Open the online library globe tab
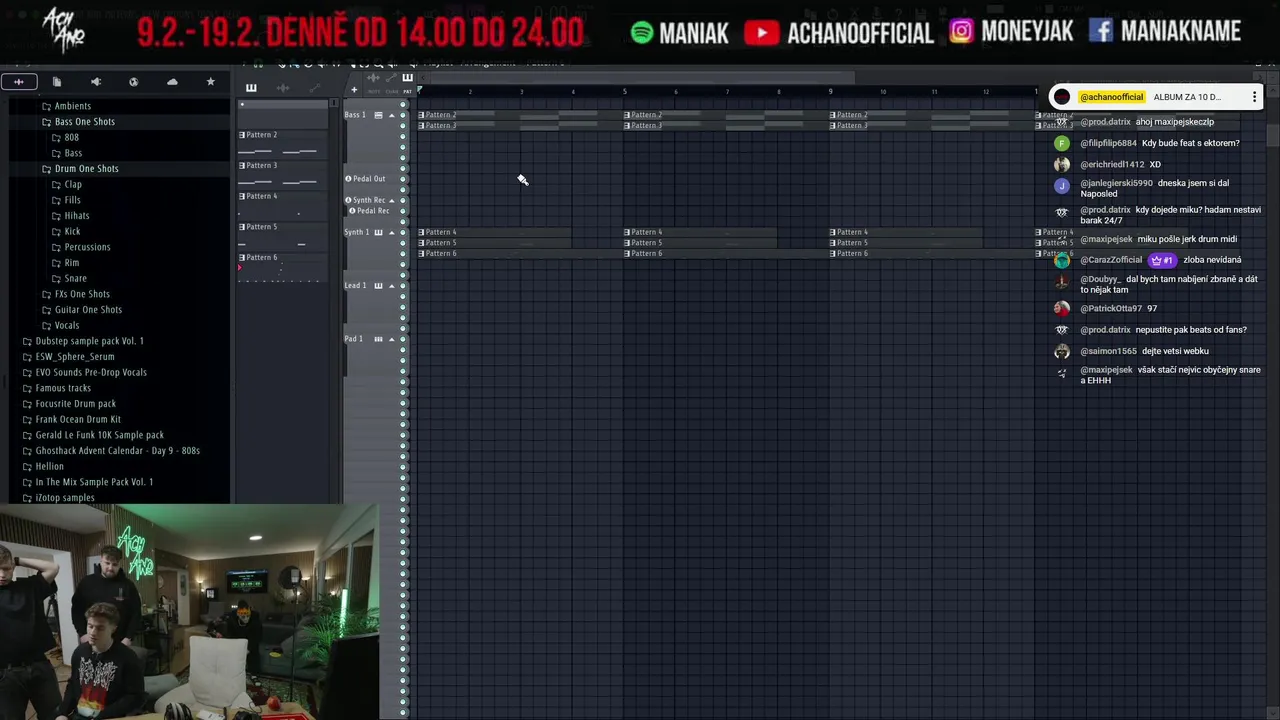 coord(134,82)
